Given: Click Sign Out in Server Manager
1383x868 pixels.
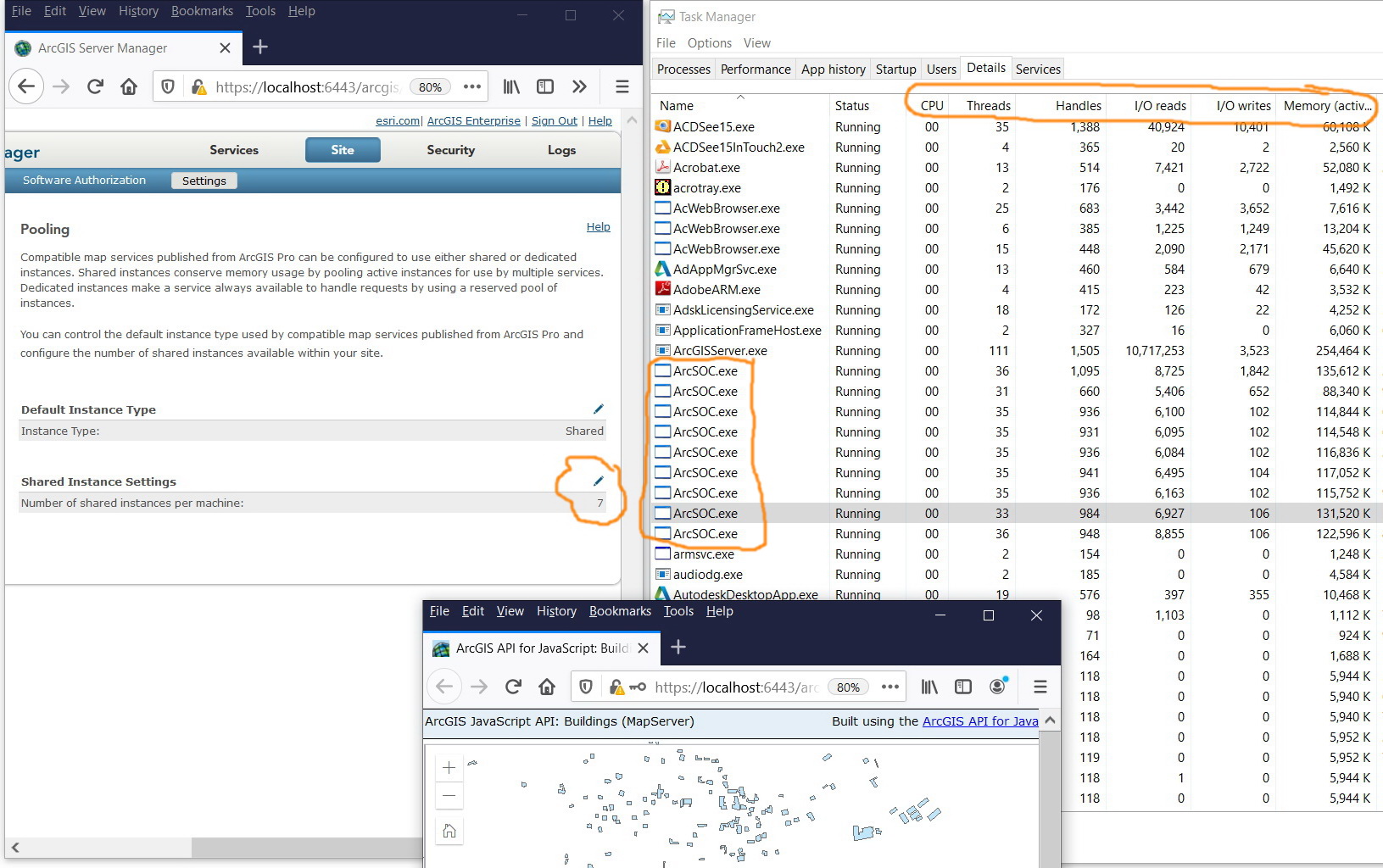Looking at the screenshot, I should [x=555, y=121].
